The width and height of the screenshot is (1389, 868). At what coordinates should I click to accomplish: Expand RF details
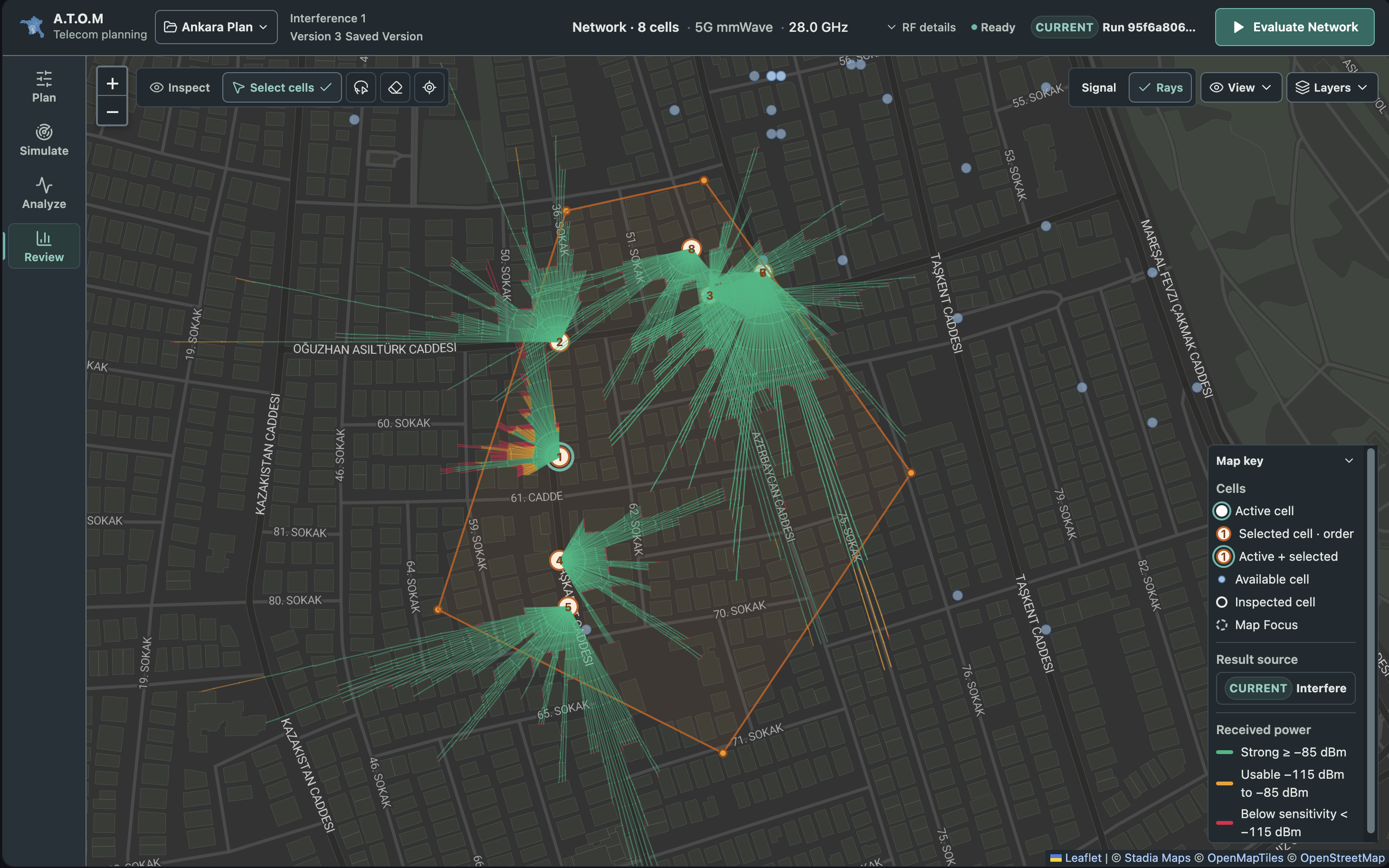922,27
